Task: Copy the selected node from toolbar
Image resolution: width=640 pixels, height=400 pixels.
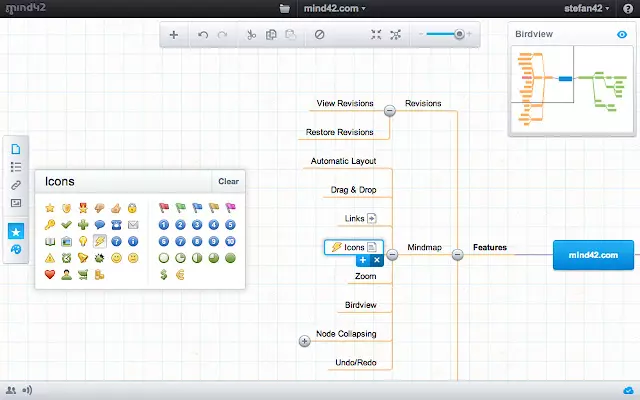Action: tap(270, 34)
